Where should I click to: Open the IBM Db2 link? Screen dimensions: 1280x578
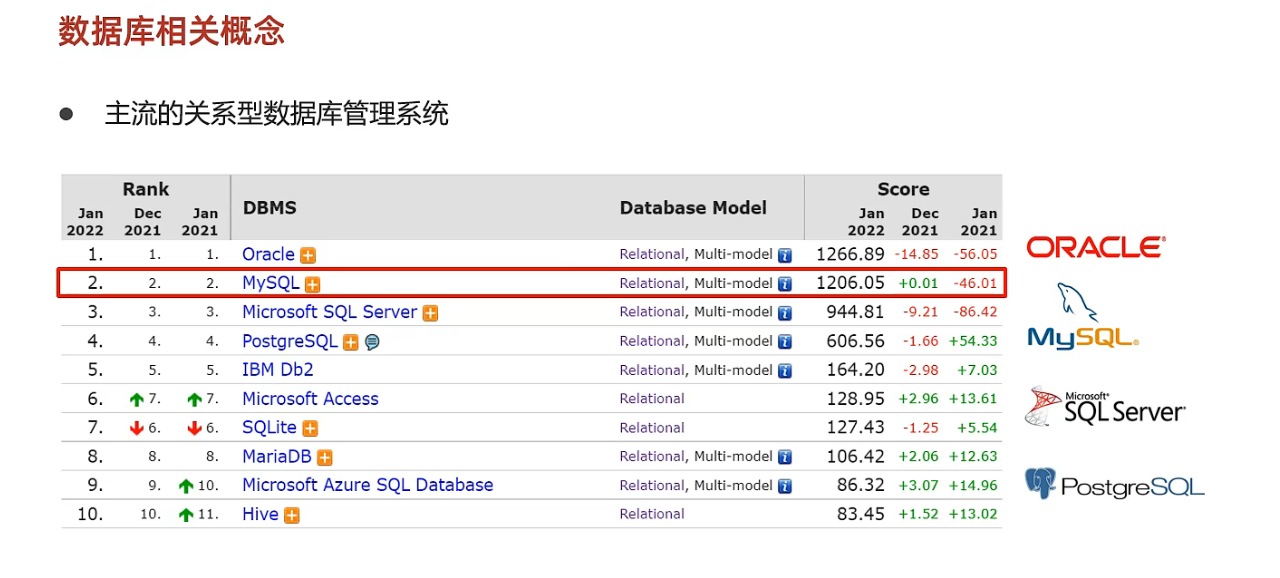coord(278,370)
